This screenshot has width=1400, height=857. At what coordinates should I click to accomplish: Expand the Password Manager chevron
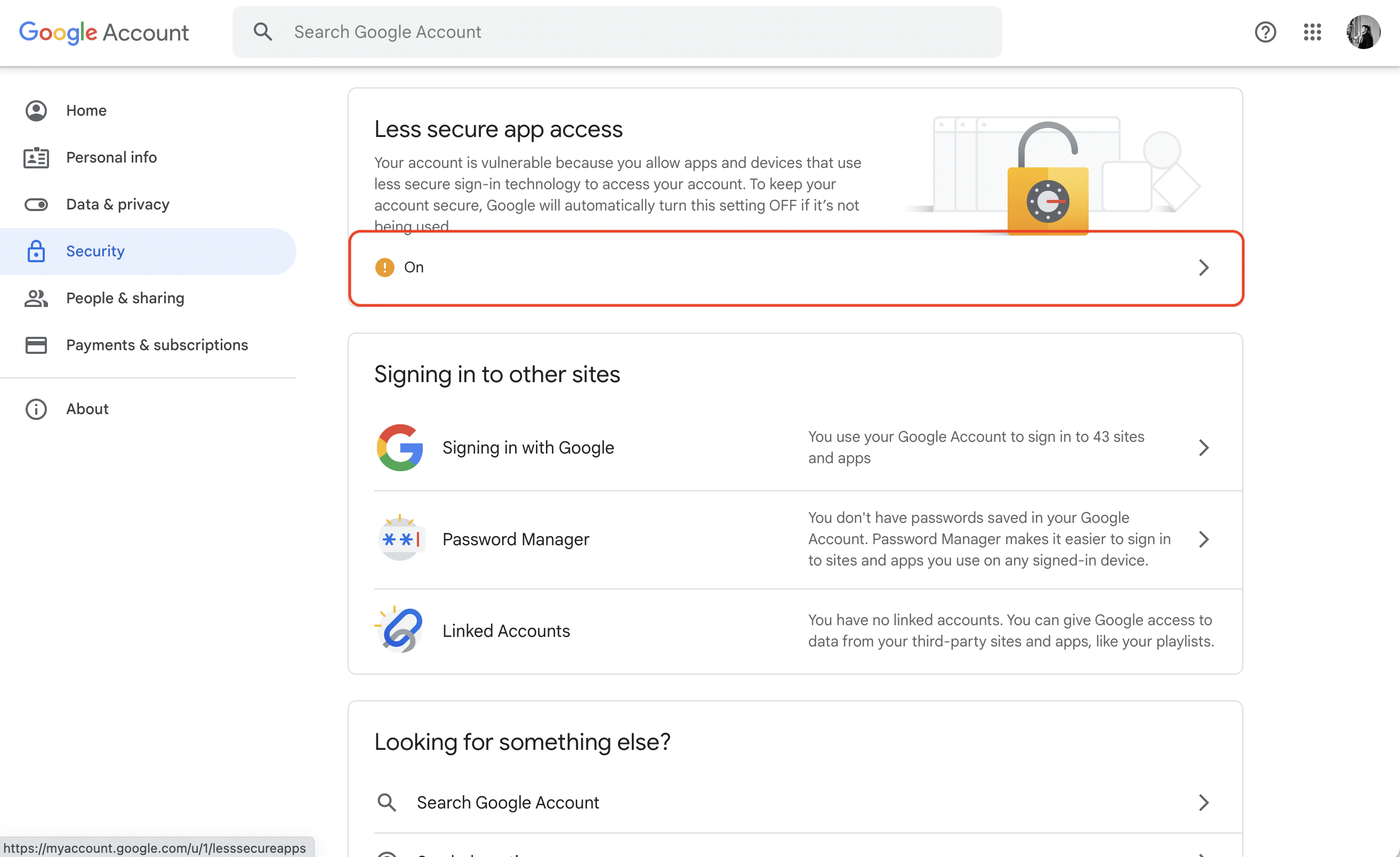coord(1204,538)
